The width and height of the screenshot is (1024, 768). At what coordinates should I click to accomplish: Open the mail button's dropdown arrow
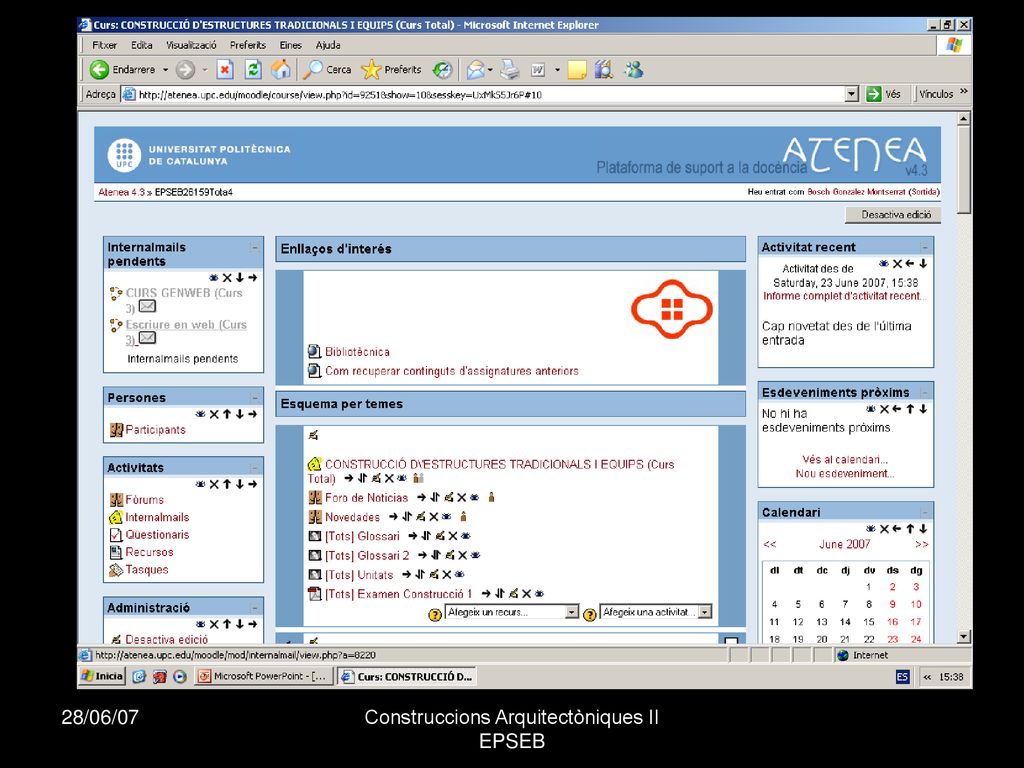click(x=490, y=69)
